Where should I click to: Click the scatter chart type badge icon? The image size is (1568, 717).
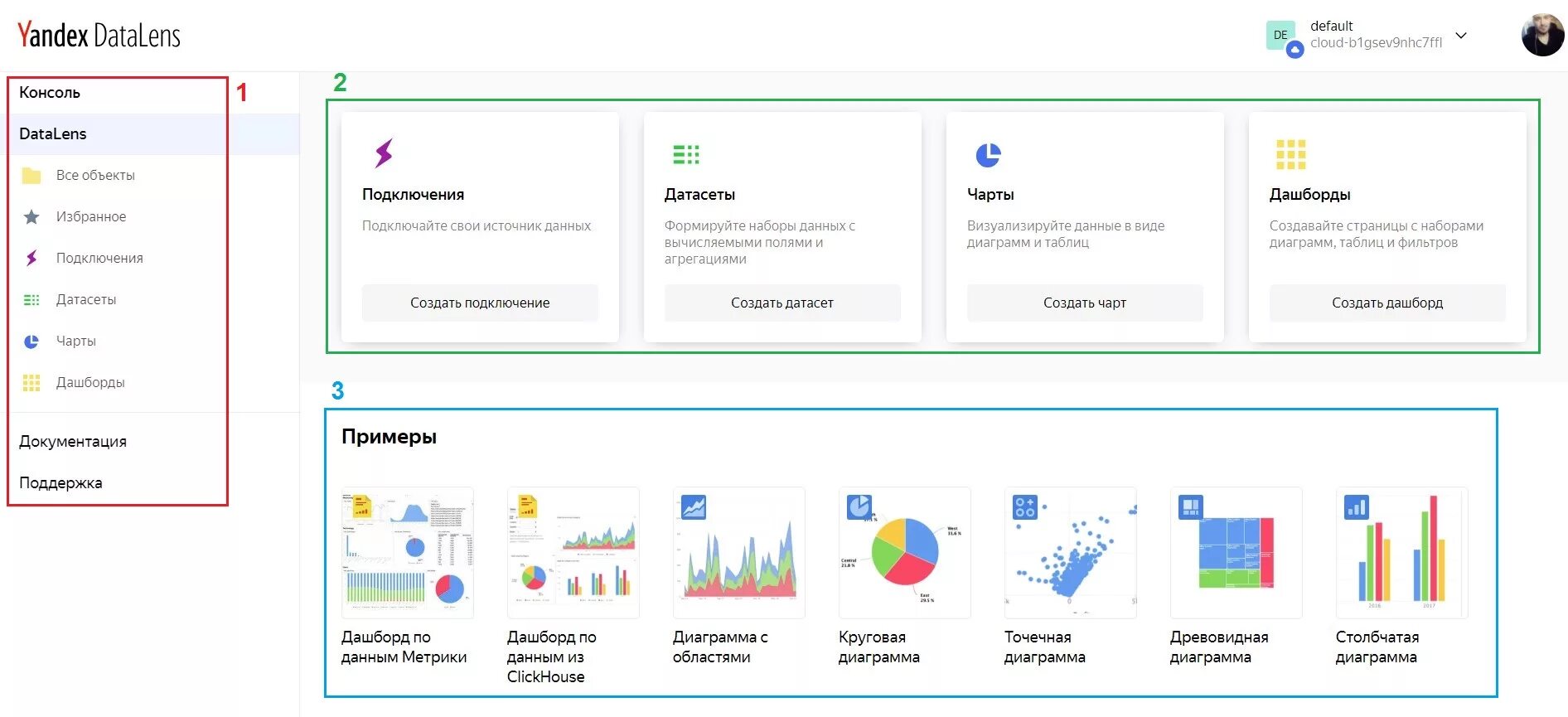(1025, 506)
